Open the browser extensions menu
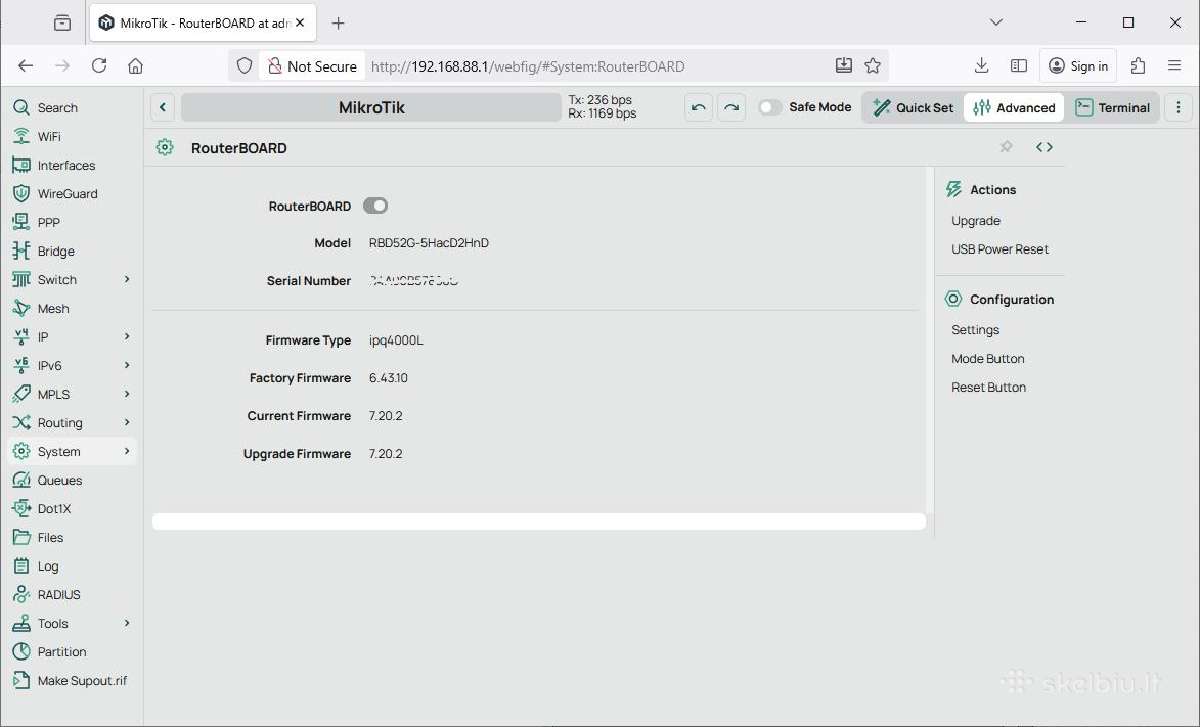 tap(1138, 66)
